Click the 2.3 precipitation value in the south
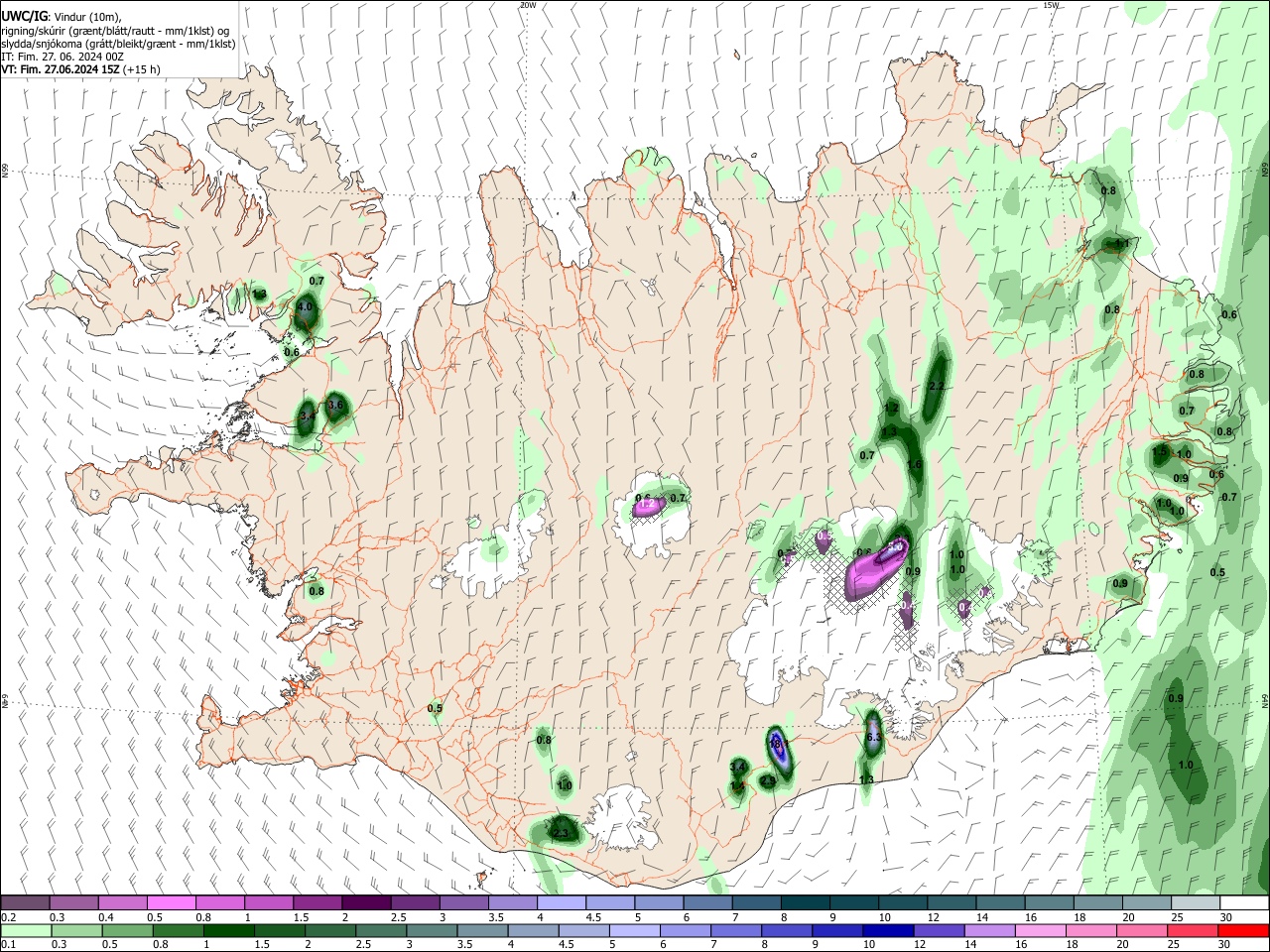 click(561, 834)
